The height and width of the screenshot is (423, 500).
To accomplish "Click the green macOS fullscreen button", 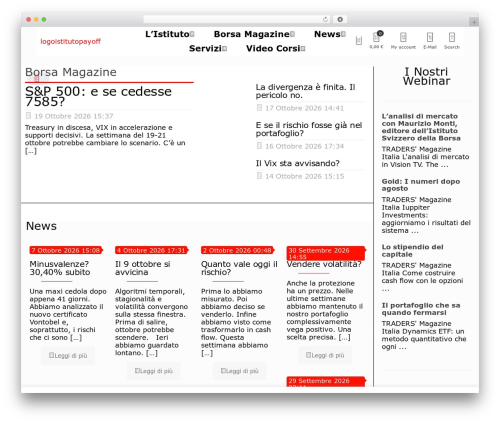I will click(x=44, y=19).
